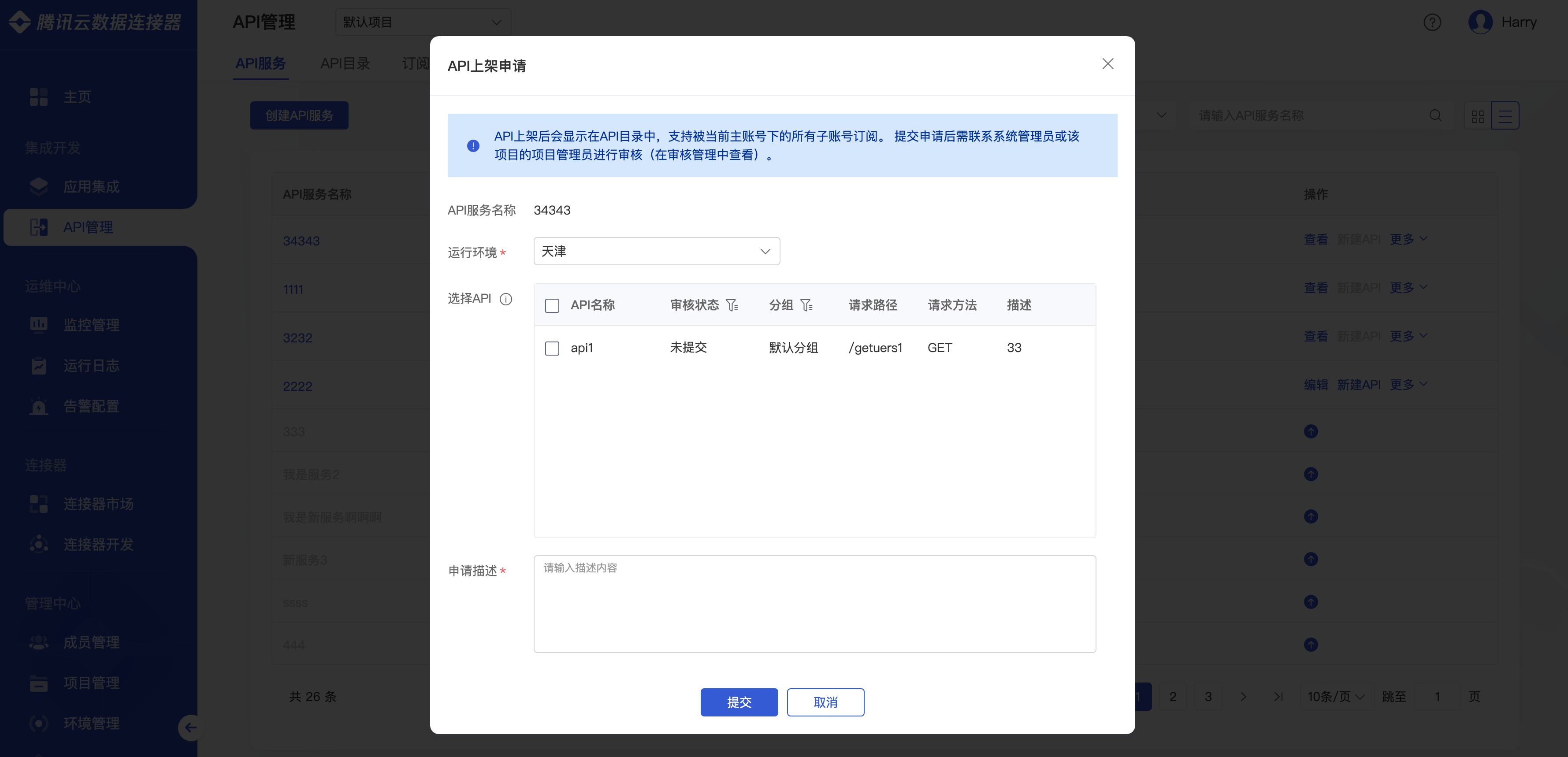Open the 10条/页 page size dropdown

[x=1336, y=697]
